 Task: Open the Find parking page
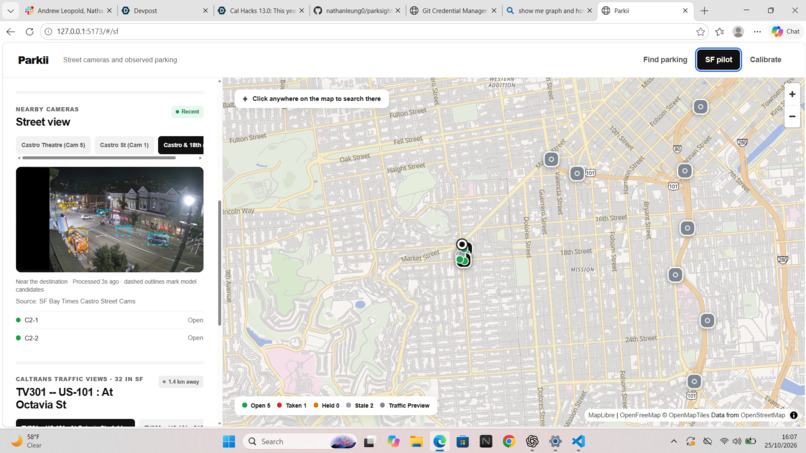[665, 60]
